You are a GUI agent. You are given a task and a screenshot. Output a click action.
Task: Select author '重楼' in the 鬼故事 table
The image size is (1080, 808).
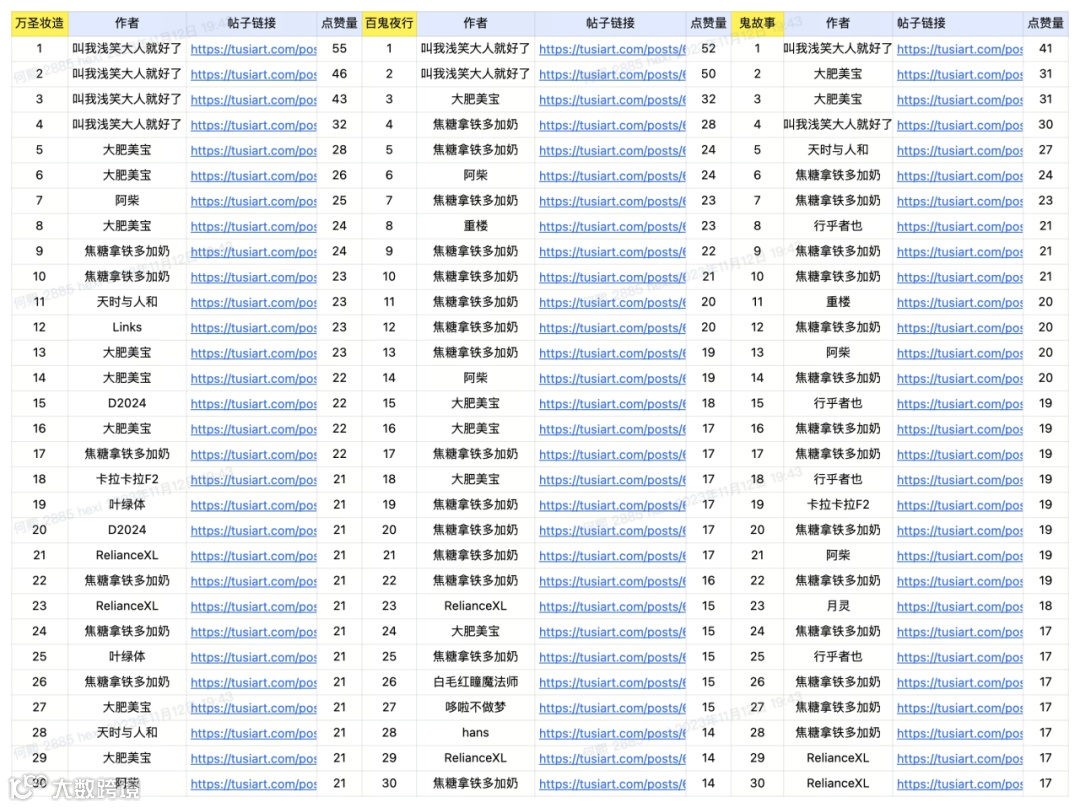[838, 302]
